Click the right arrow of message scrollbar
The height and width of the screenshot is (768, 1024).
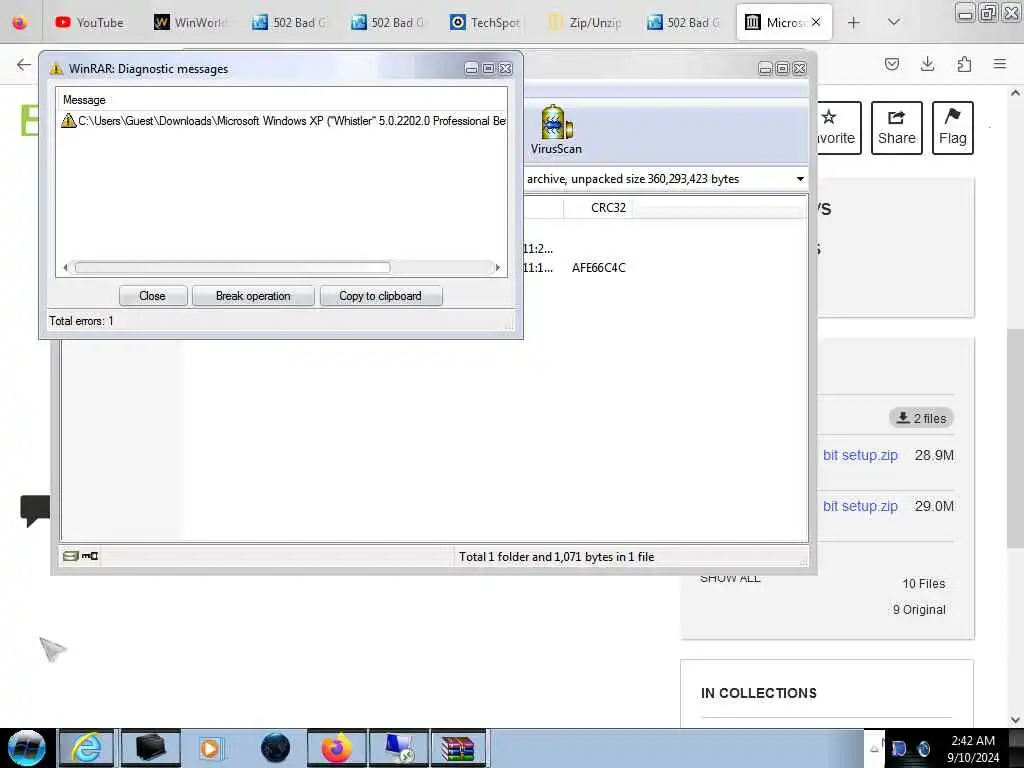[x=498, y=267]
